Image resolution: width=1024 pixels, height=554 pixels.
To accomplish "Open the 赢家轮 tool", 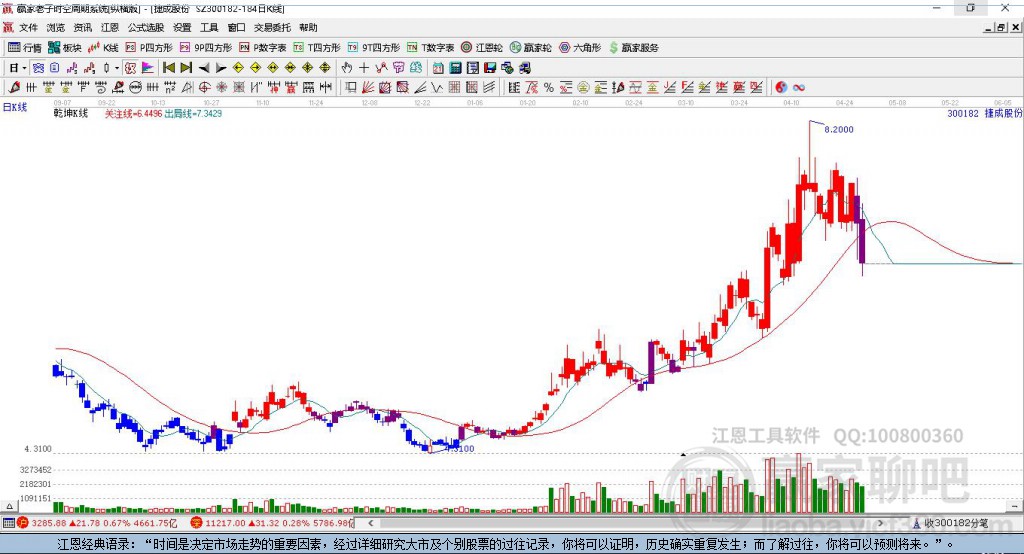I will tap(531, 48).
